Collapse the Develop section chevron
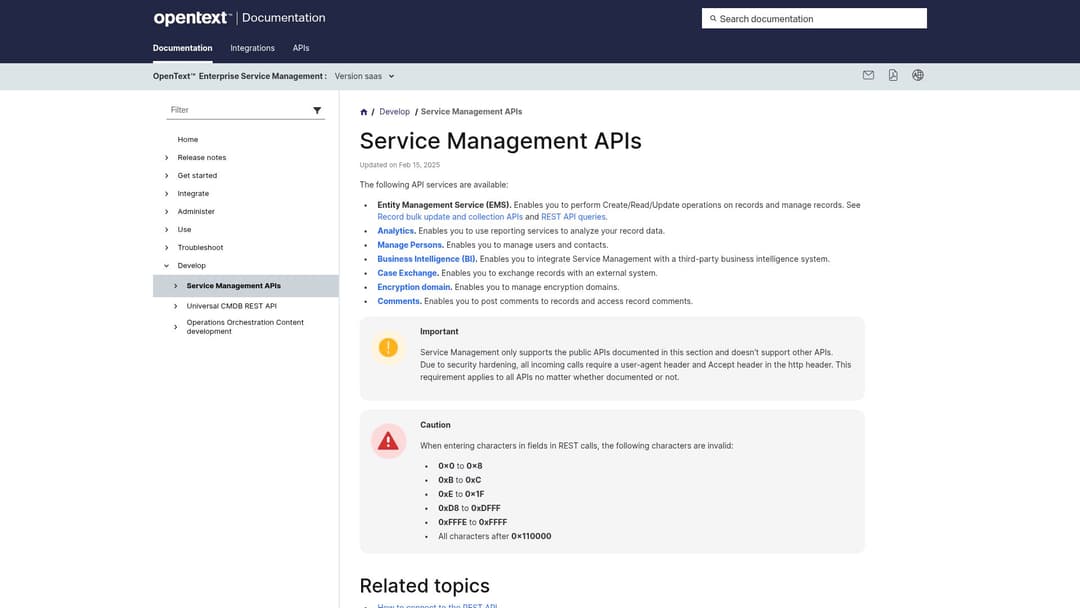This screenshot has height=608, width=1080. click(x=167, y=266)
